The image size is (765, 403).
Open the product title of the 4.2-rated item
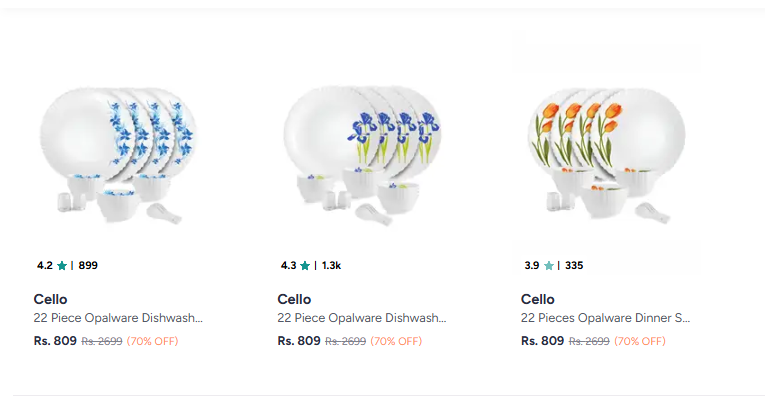pos(118,319)
